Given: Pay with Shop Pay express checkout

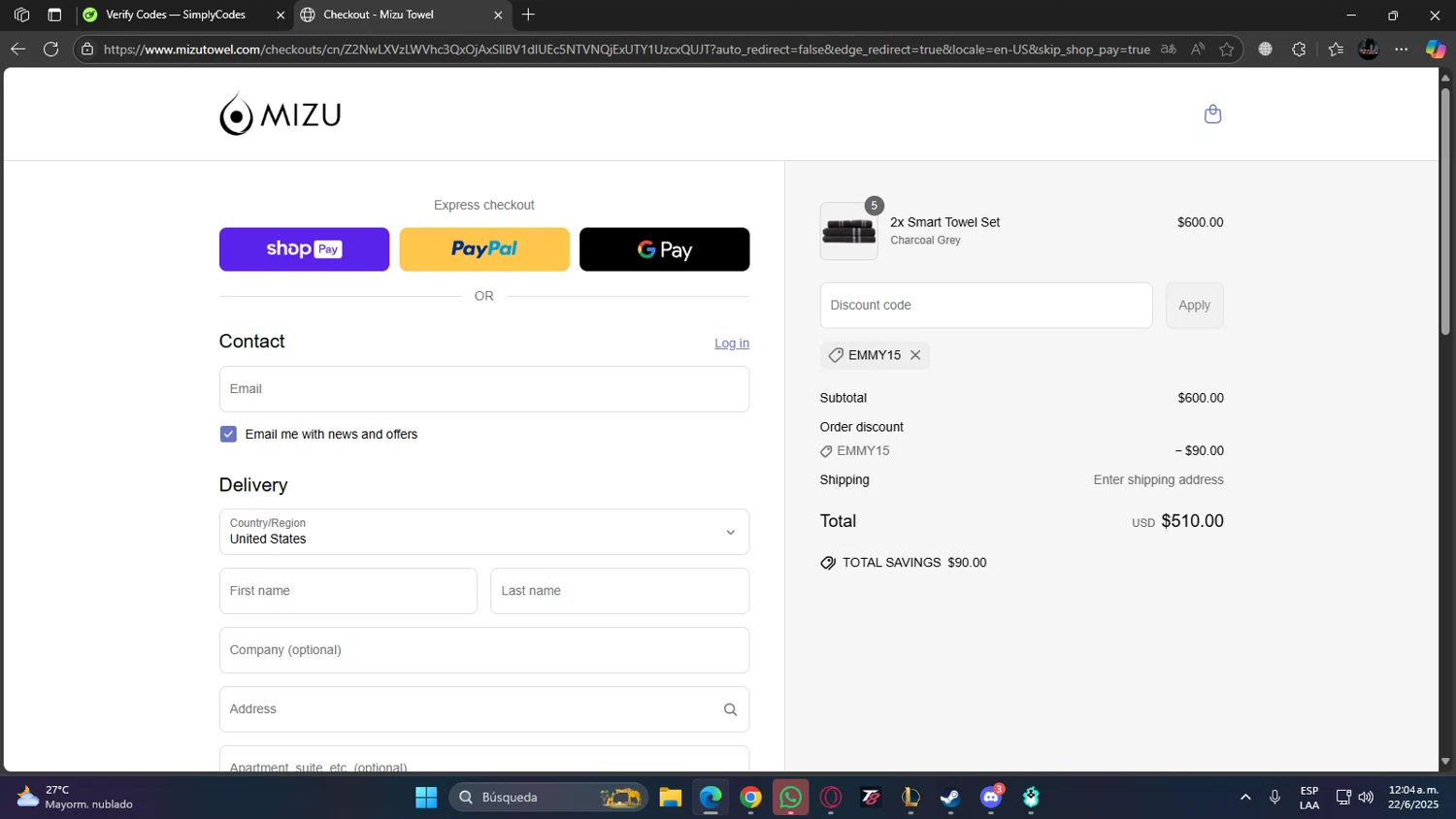Looking at the screenshot, I should (x=304, y=249).
